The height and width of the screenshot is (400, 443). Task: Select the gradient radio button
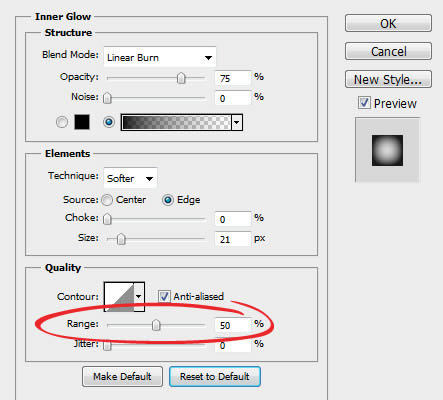click(109, 122)
